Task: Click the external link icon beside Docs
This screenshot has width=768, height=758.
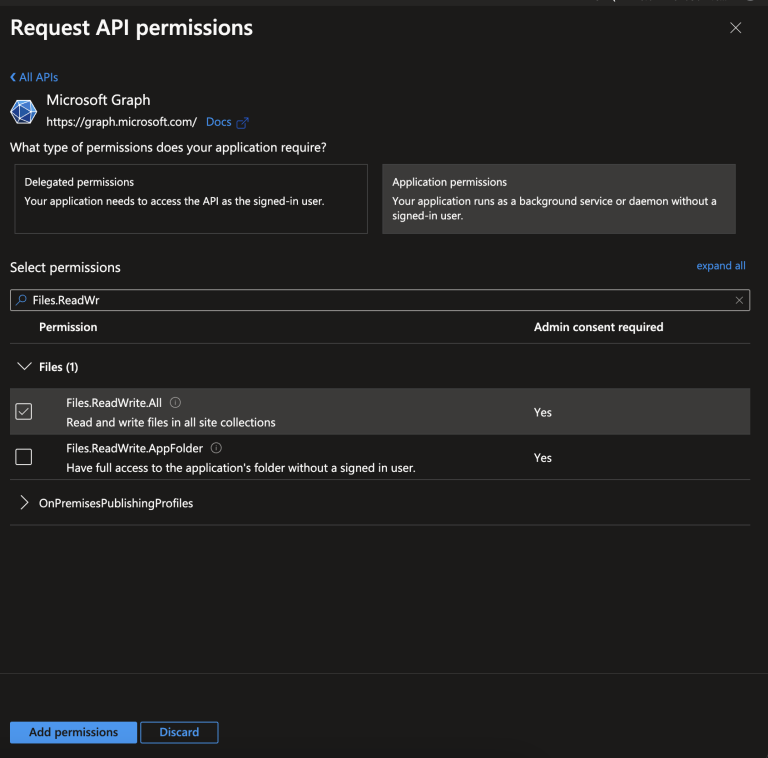Action: [242, 123]
